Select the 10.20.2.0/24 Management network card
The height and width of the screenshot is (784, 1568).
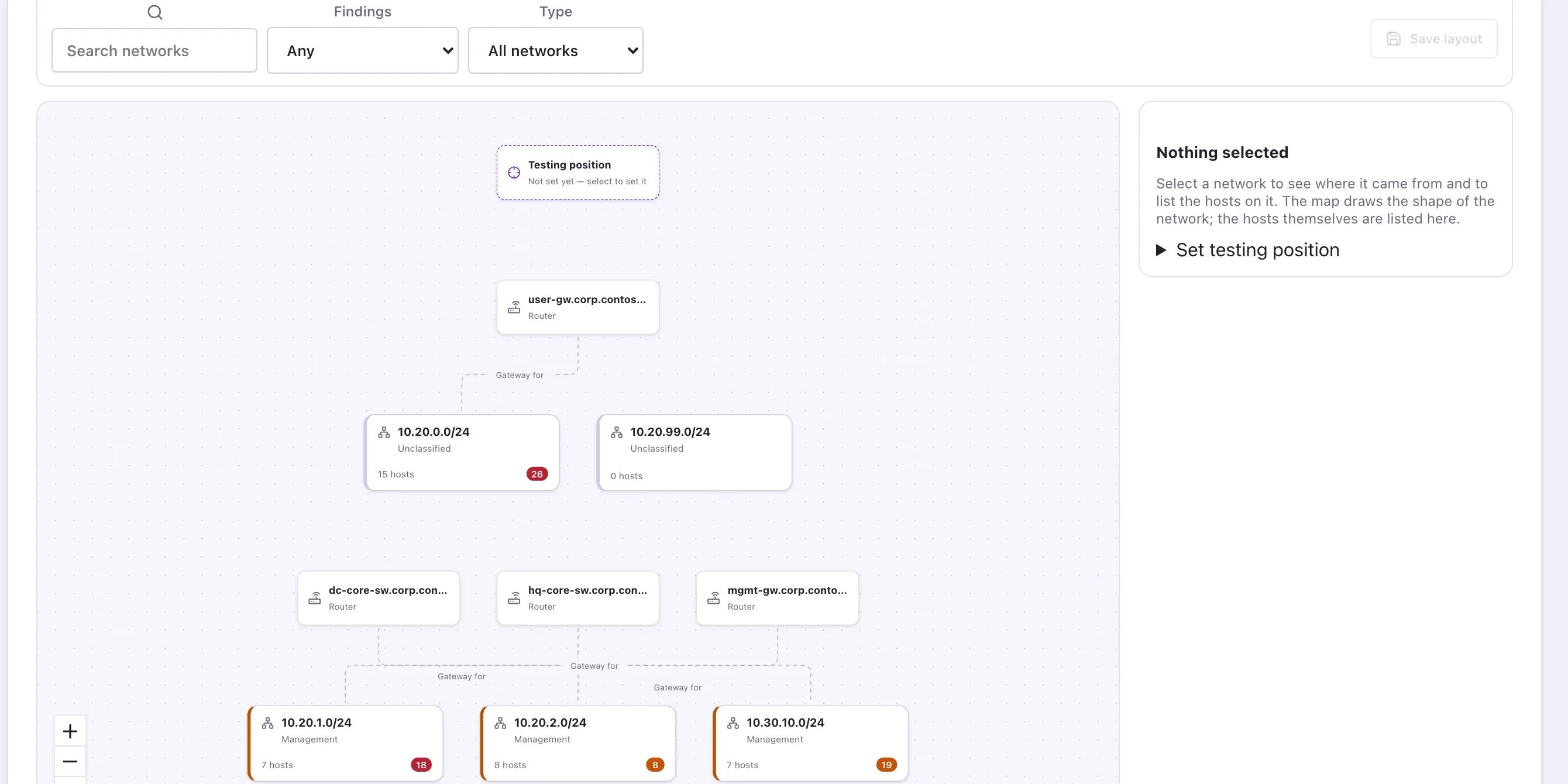[577, 743]
